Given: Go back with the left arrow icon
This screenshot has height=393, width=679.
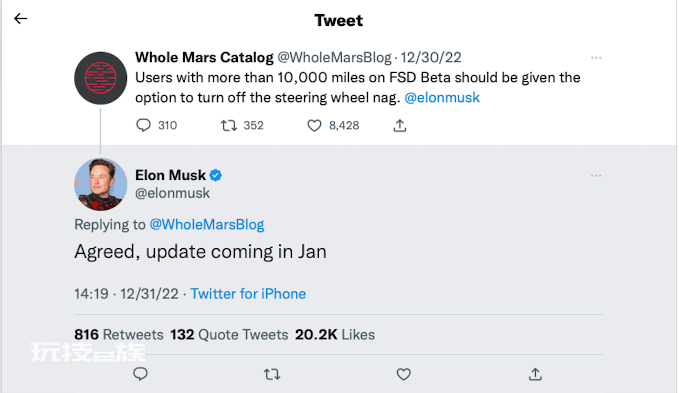Looking at the screenshot, I should click(x=20, y=19).
